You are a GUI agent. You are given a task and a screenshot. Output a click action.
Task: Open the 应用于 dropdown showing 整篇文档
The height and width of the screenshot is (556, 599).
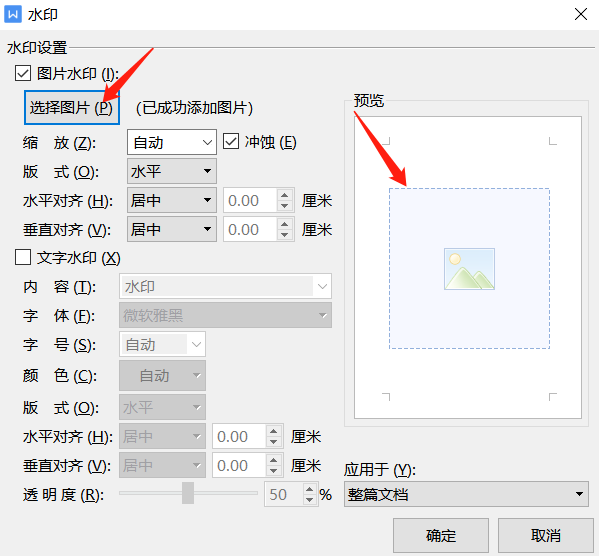tap(466, 494)
